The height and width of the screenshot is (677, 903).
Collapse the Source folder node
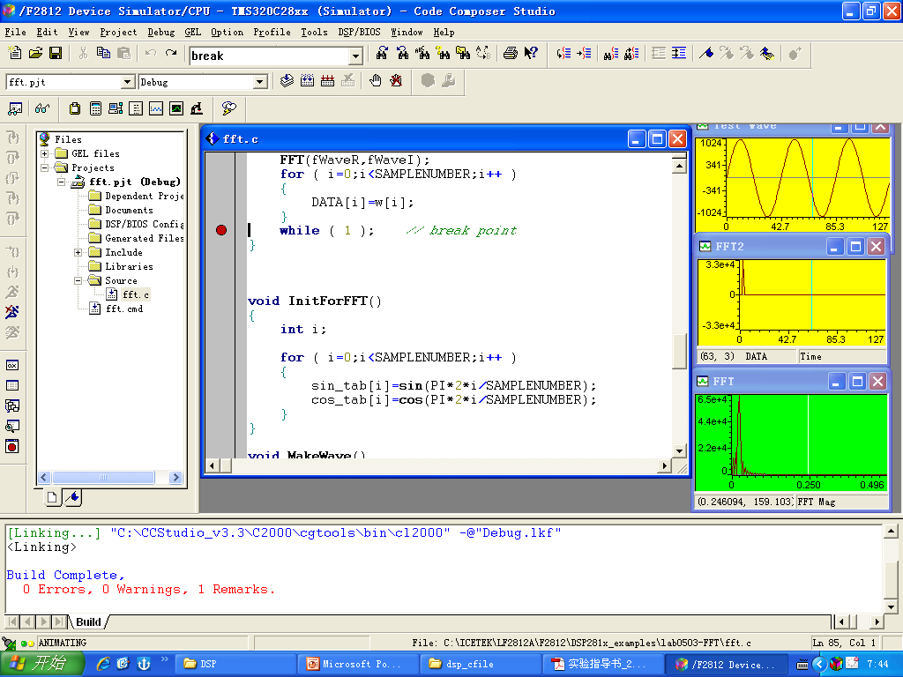pyautogui.click(x=78, y=280)
